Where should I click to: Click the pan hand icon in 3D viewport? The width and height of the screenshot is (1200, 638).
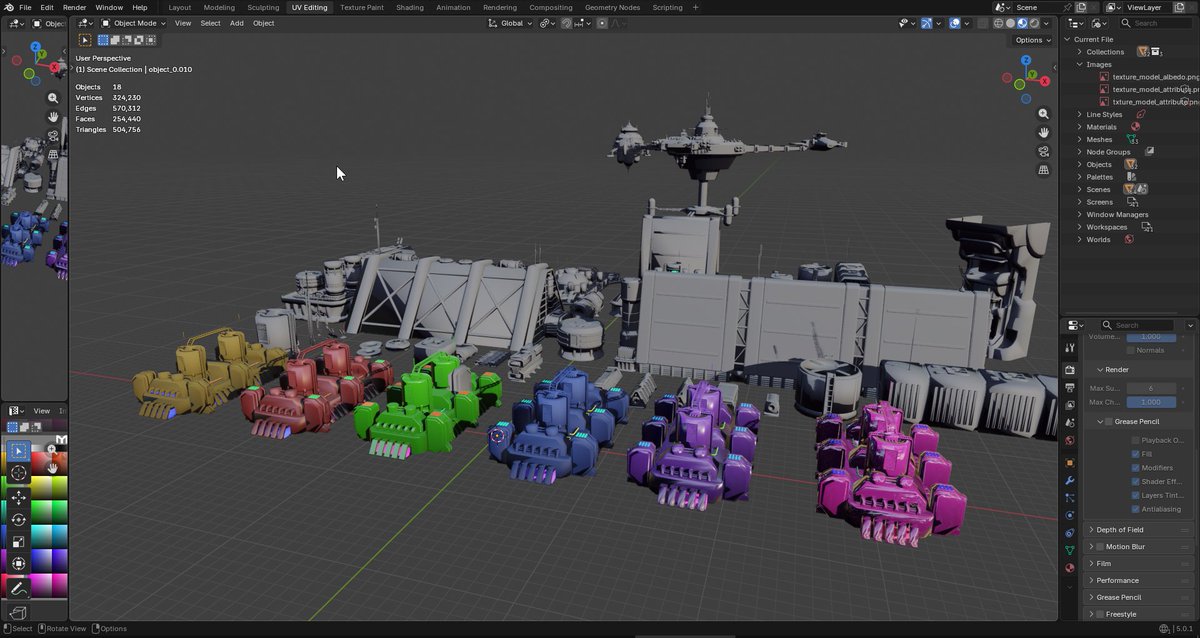pyautogui.click(x=1043, y=133)
